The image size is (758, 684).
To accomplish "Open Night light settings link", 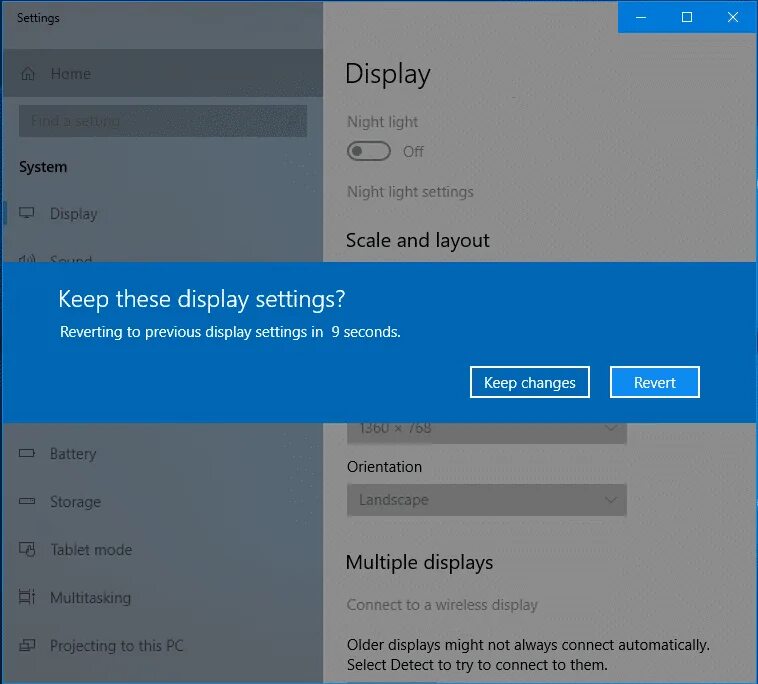I will (410, 192).
